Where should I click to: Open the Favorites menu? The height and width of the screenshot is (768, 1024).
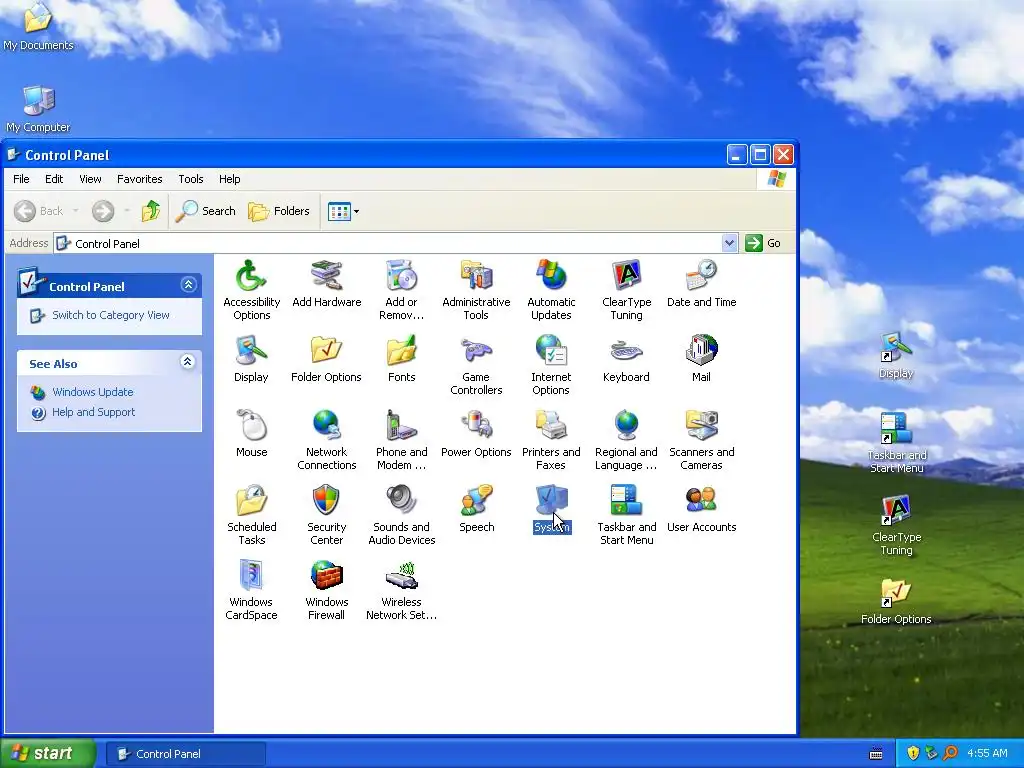coord(140,179)
